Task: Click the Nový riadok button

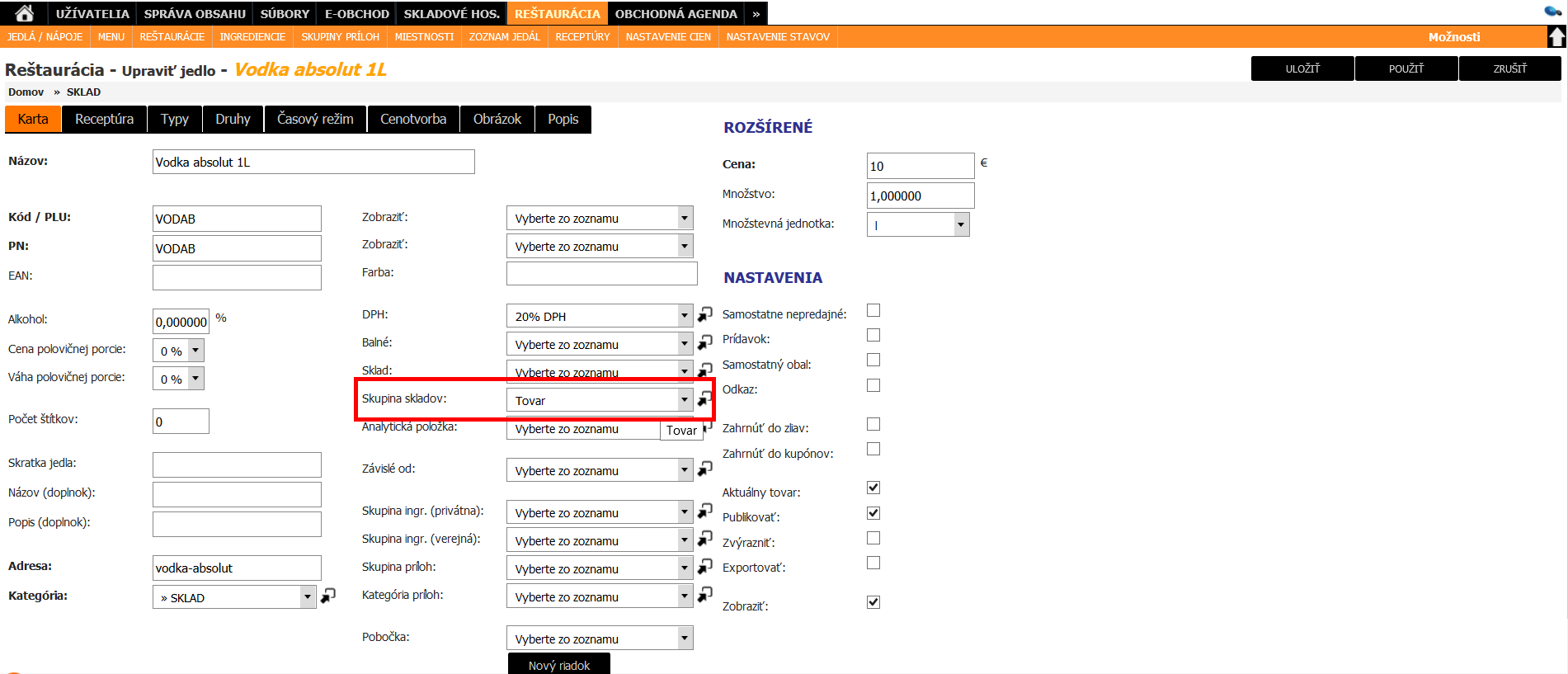Action: click(558, 664)
